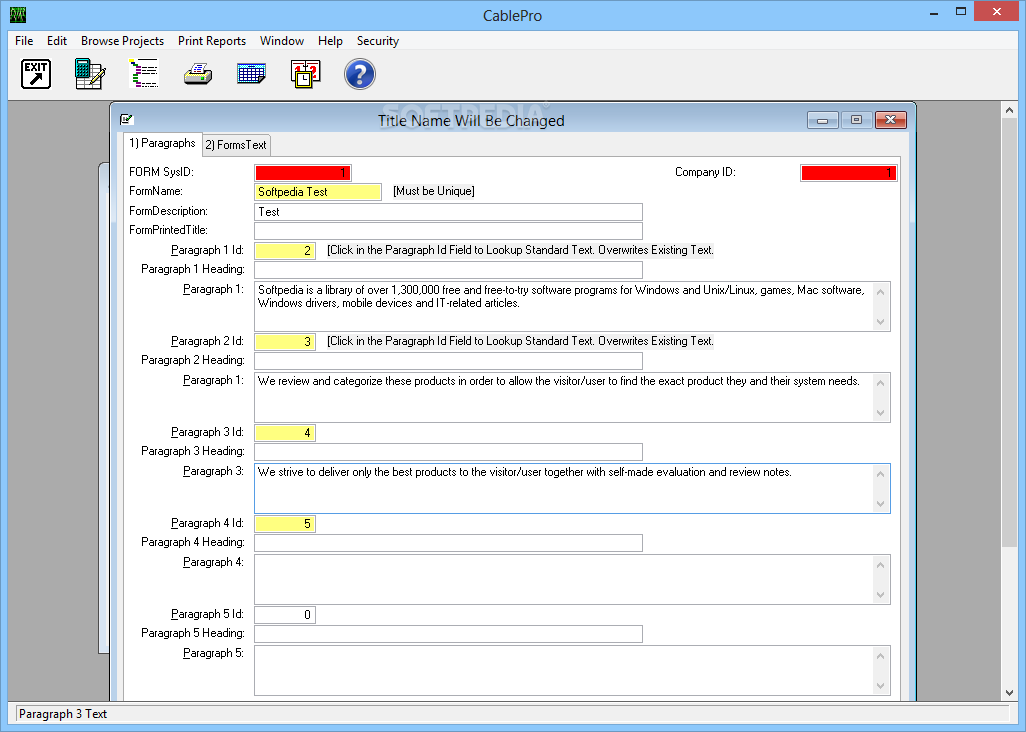
Task: Open the table grid toolbar icon
Action: click(251, 74)
